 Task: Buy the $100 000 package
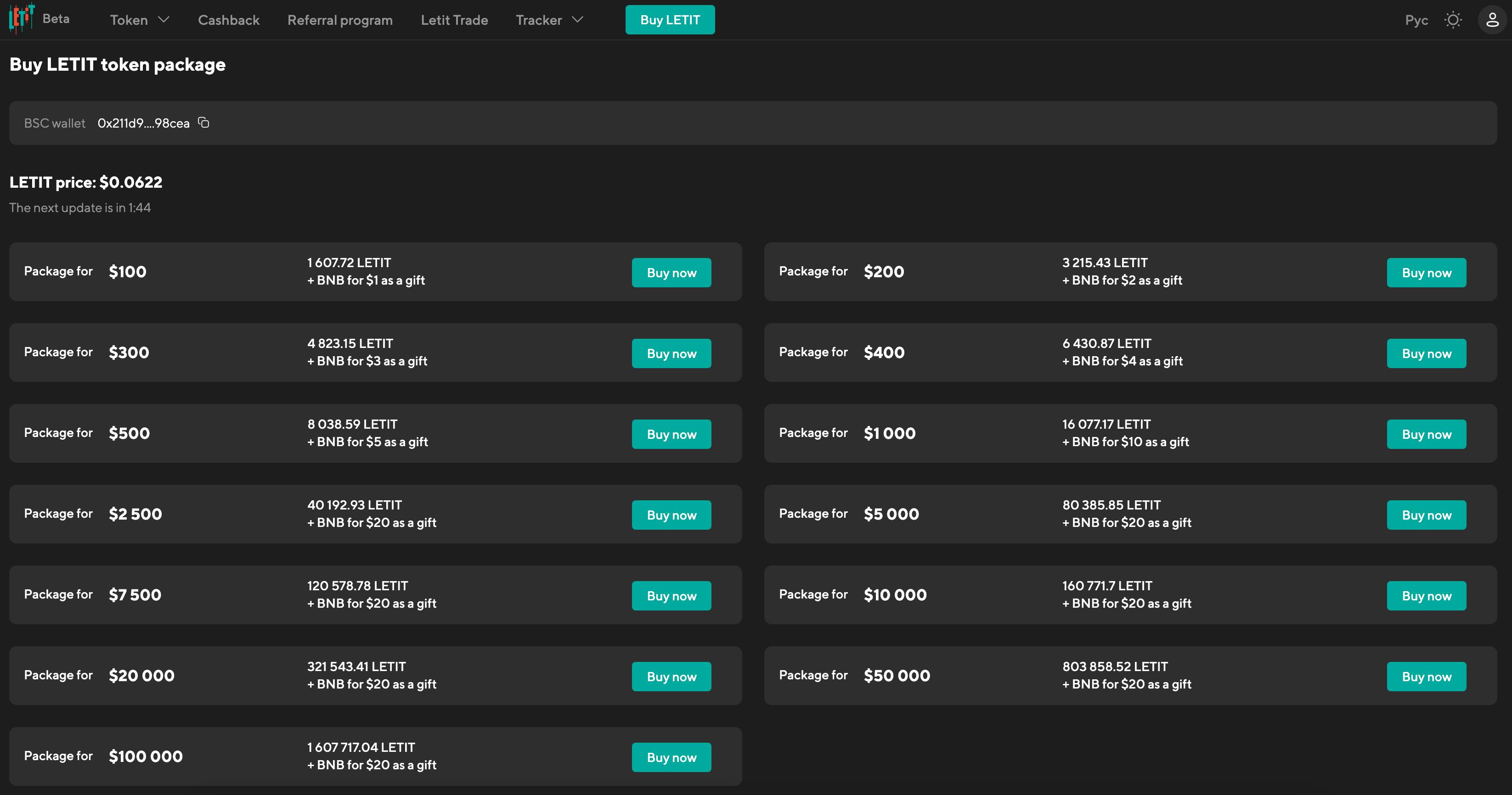(x=671, y=757)
